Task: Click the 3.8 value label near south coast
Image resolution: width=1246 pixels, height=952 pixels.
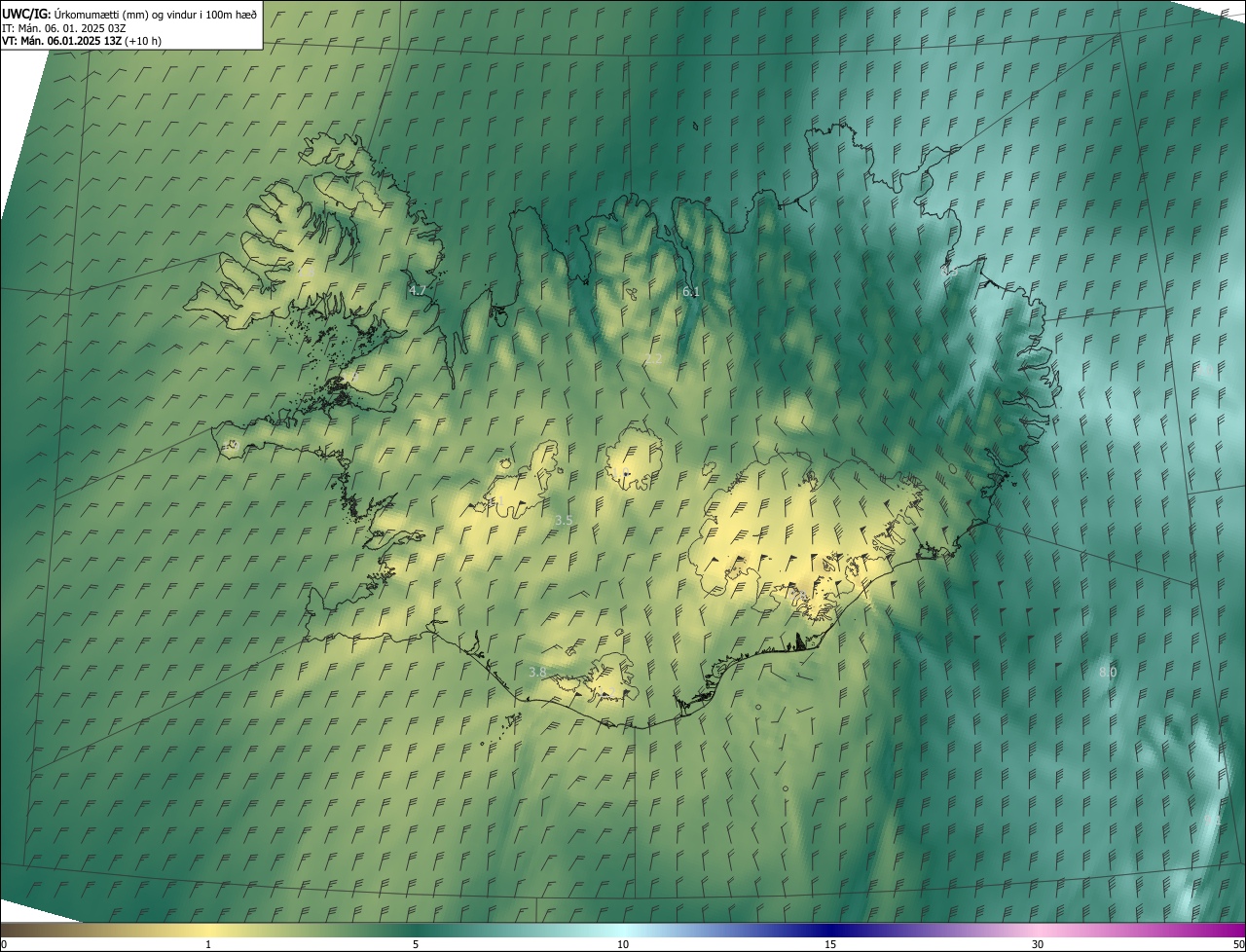Action: pos(537,673)
